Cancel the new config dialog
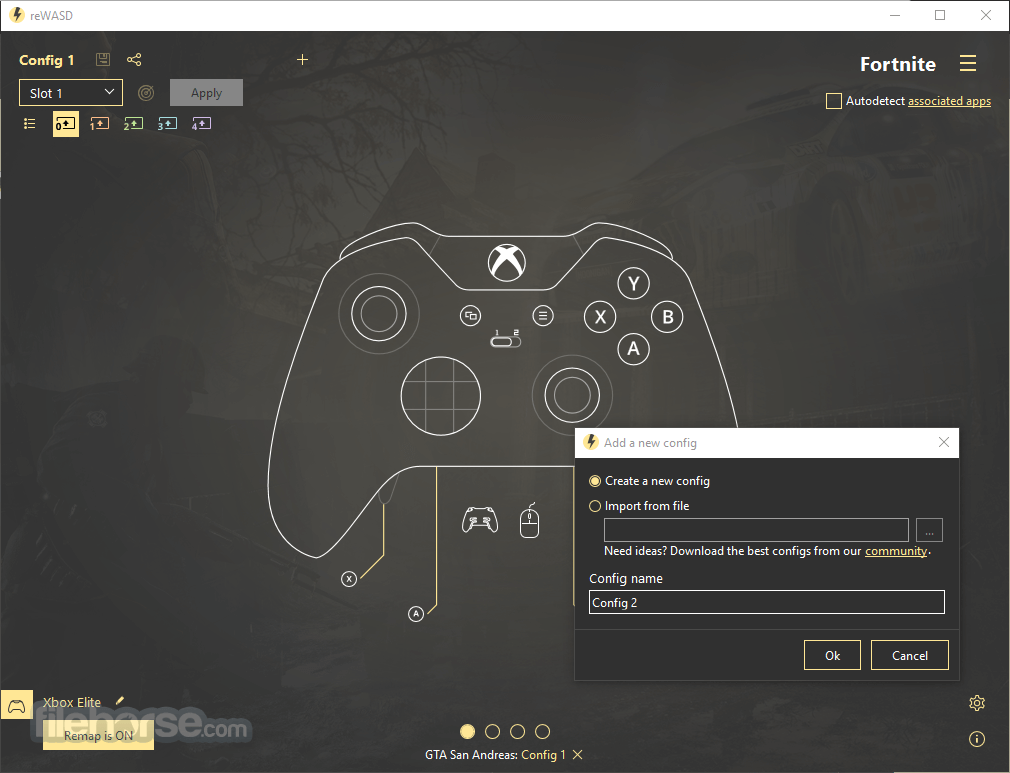Viewport: 1010px width, 773px height. (910, 655)
